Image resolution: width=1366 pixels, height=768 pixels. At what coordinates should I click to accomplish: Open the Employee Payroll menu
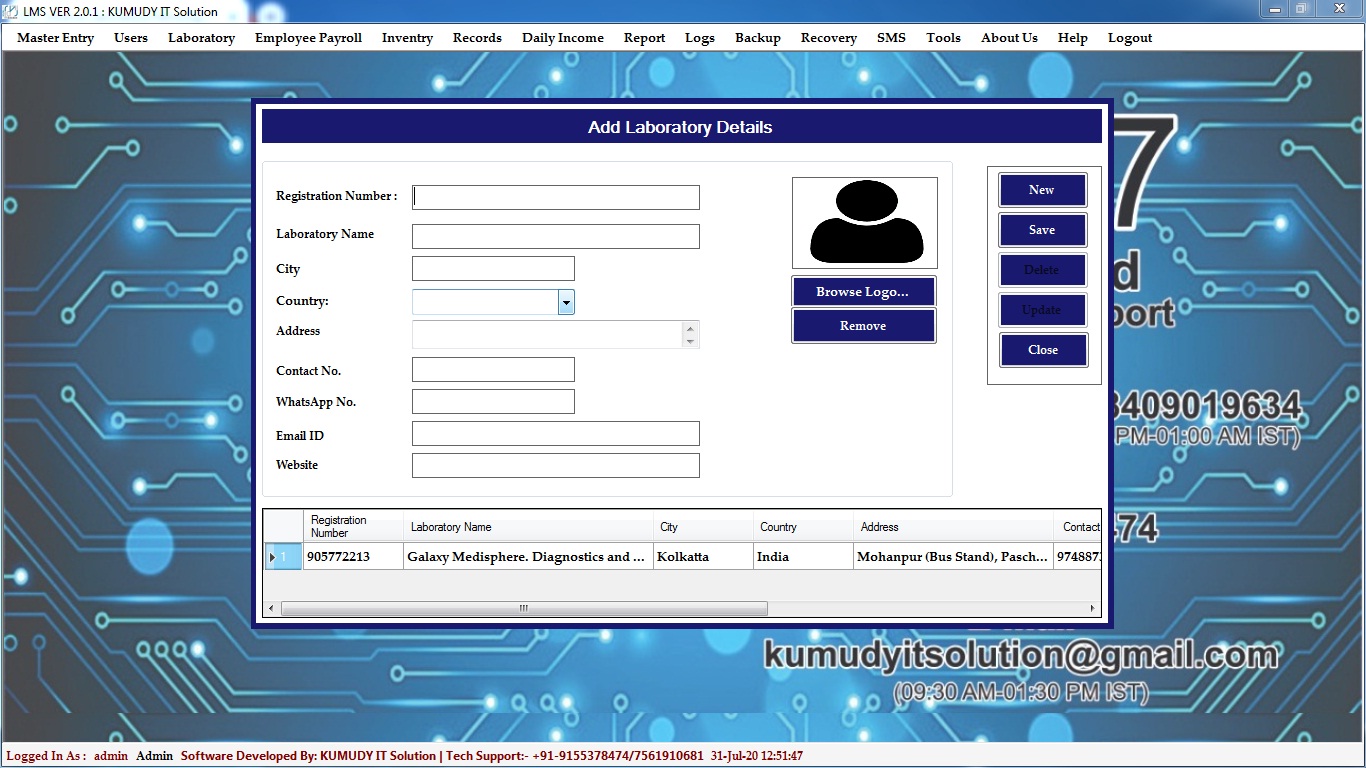(308, 38)
